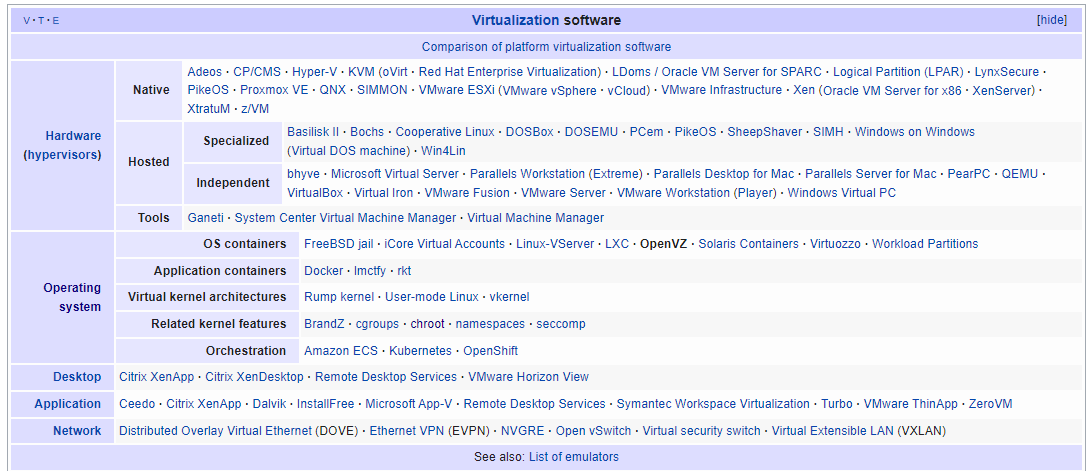Viewport: 1092px width, 471px height.
Task: Open the Ganeti link
Action: tap(205, 218)
